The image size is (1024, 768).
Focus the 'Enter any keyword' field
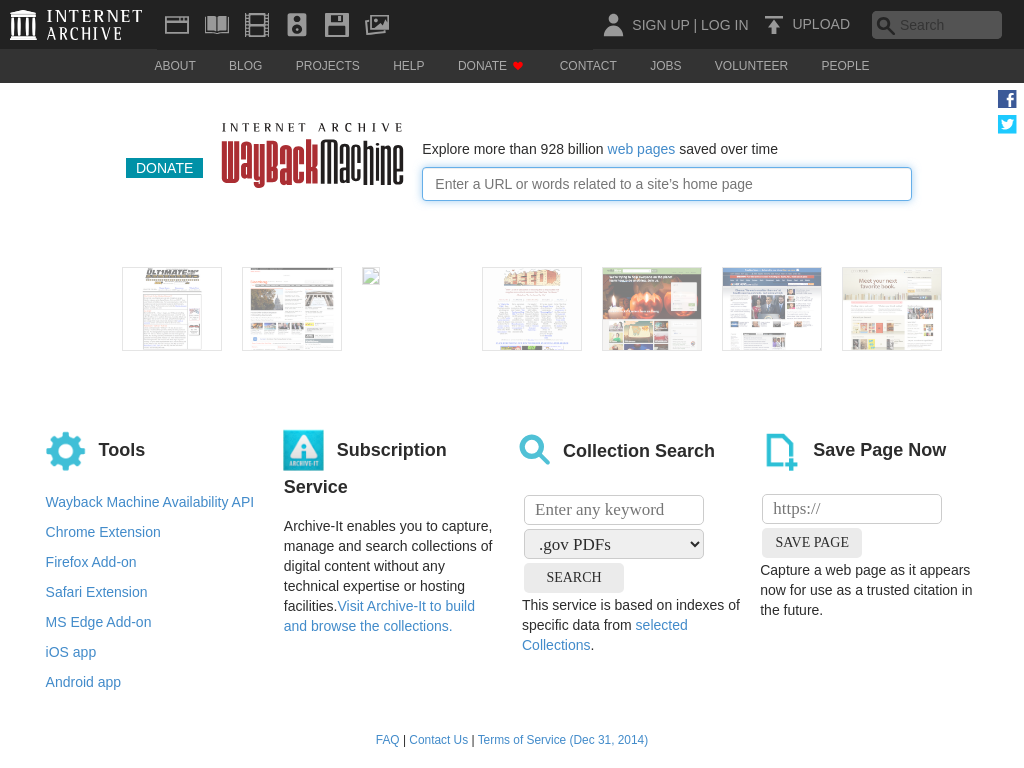pos(614,510)
